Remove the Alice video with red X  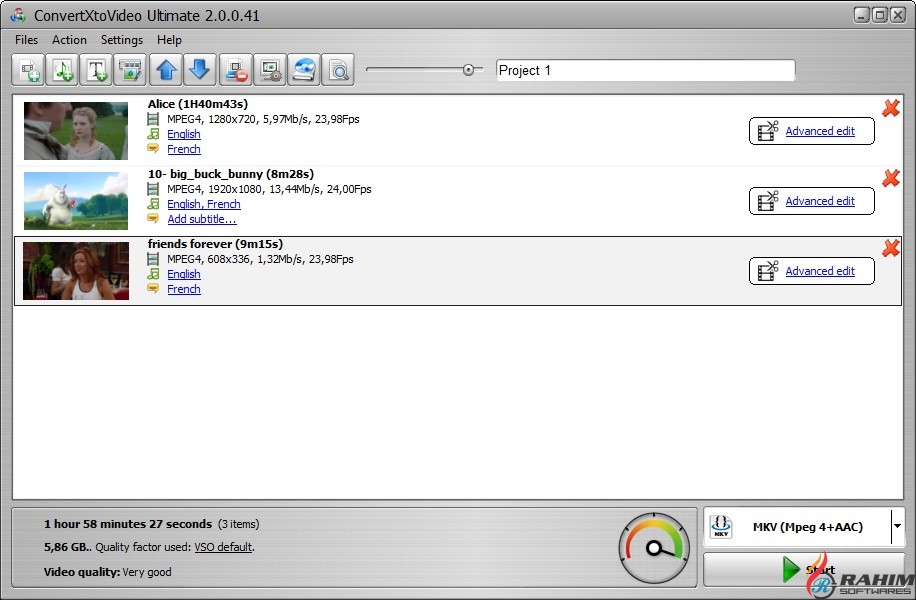point(890,108)
